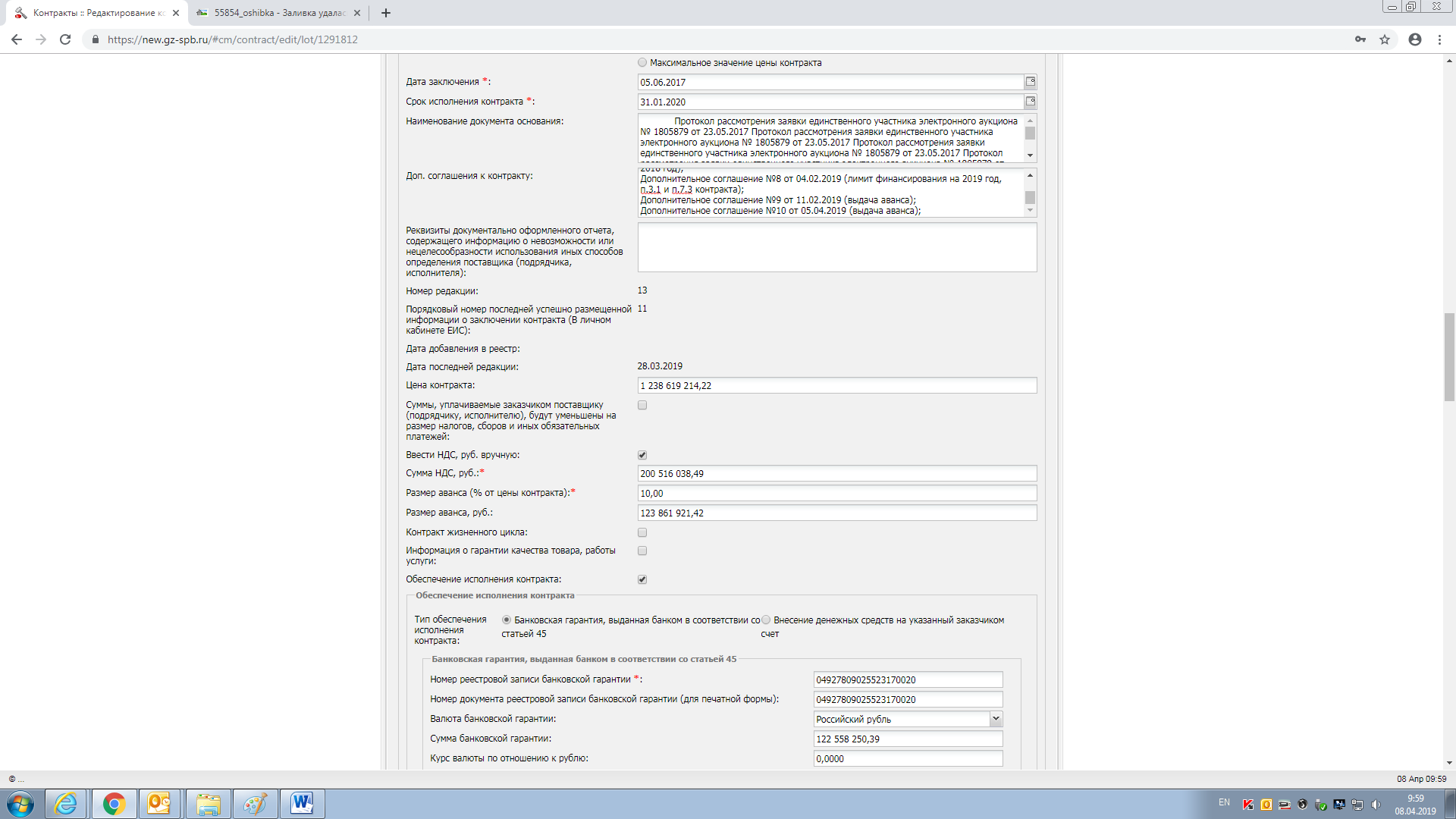1456x819 pixels.
Task: Click the saved passwords key icon
Action: coord(1360,39)
